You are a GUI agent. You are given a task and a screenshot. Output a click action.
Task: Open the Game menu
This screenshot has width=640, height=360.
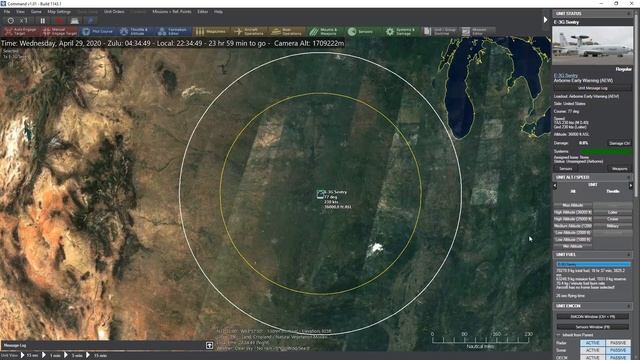(x=36, y=12)
